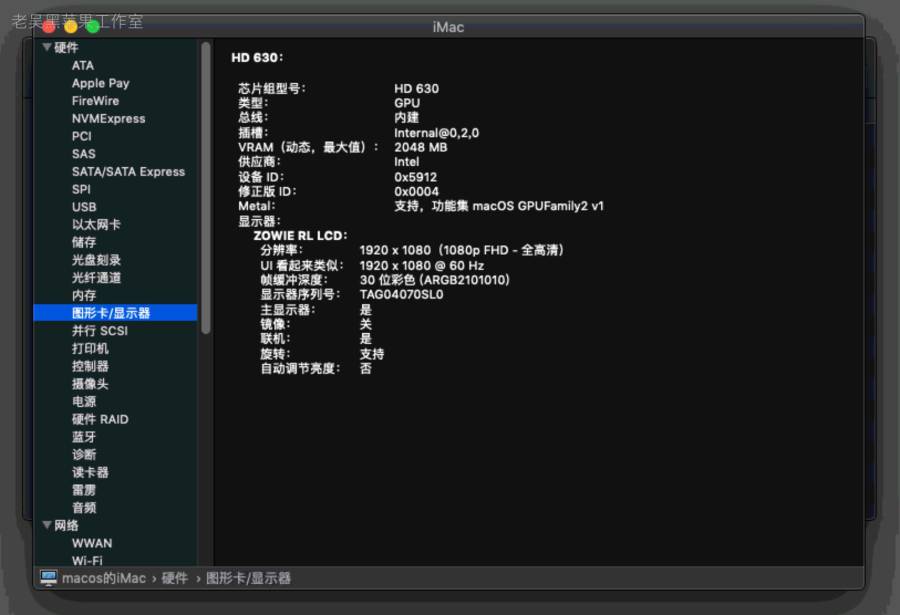The height and width of the screenshot is (615, 900).
Task: Select 内存 memory in the sidebar
Action: pyautogui.click(x=84, y=296)
